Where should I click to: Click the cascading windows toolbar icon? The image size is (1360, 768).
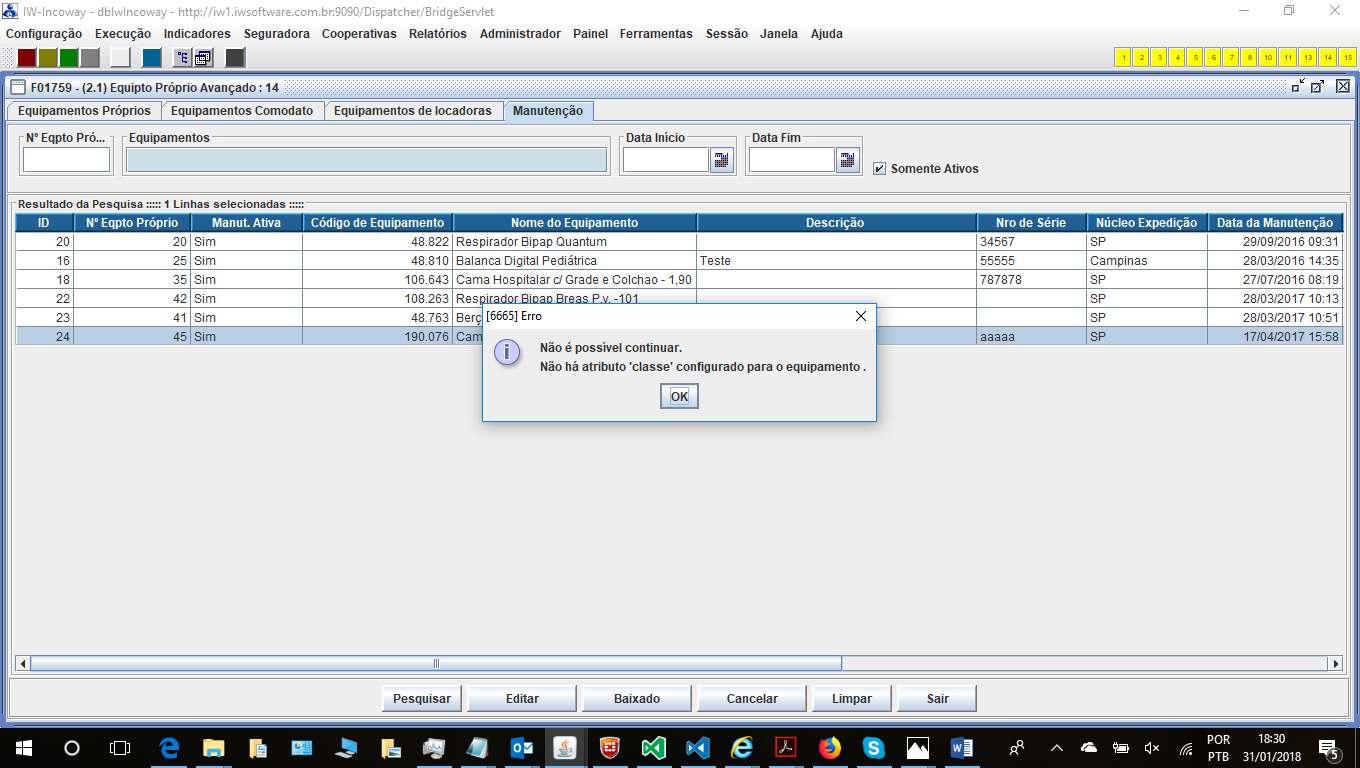pyautogui.click(x=203, y=57)
